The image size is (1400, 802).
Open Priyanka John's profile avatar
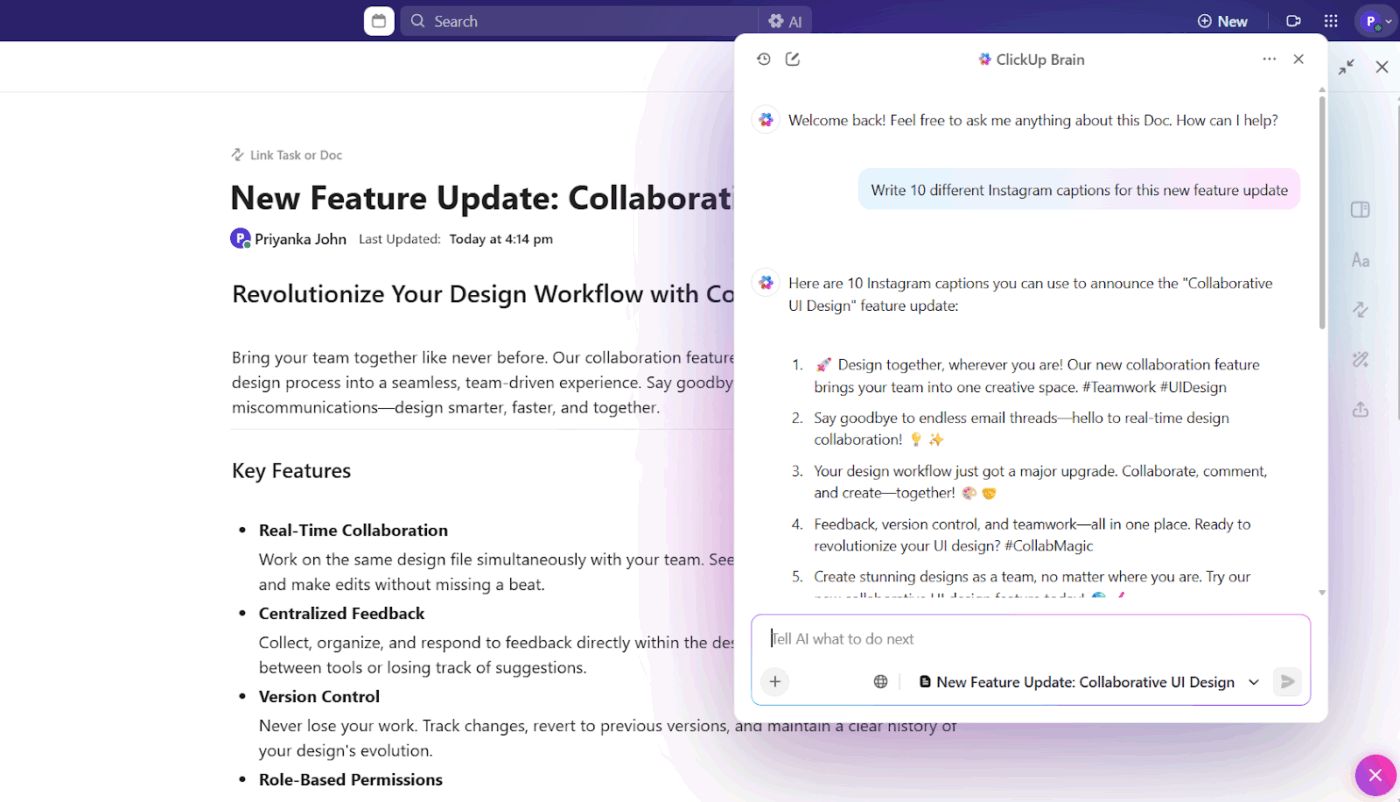pyautogui.click(x=240, y=238)
